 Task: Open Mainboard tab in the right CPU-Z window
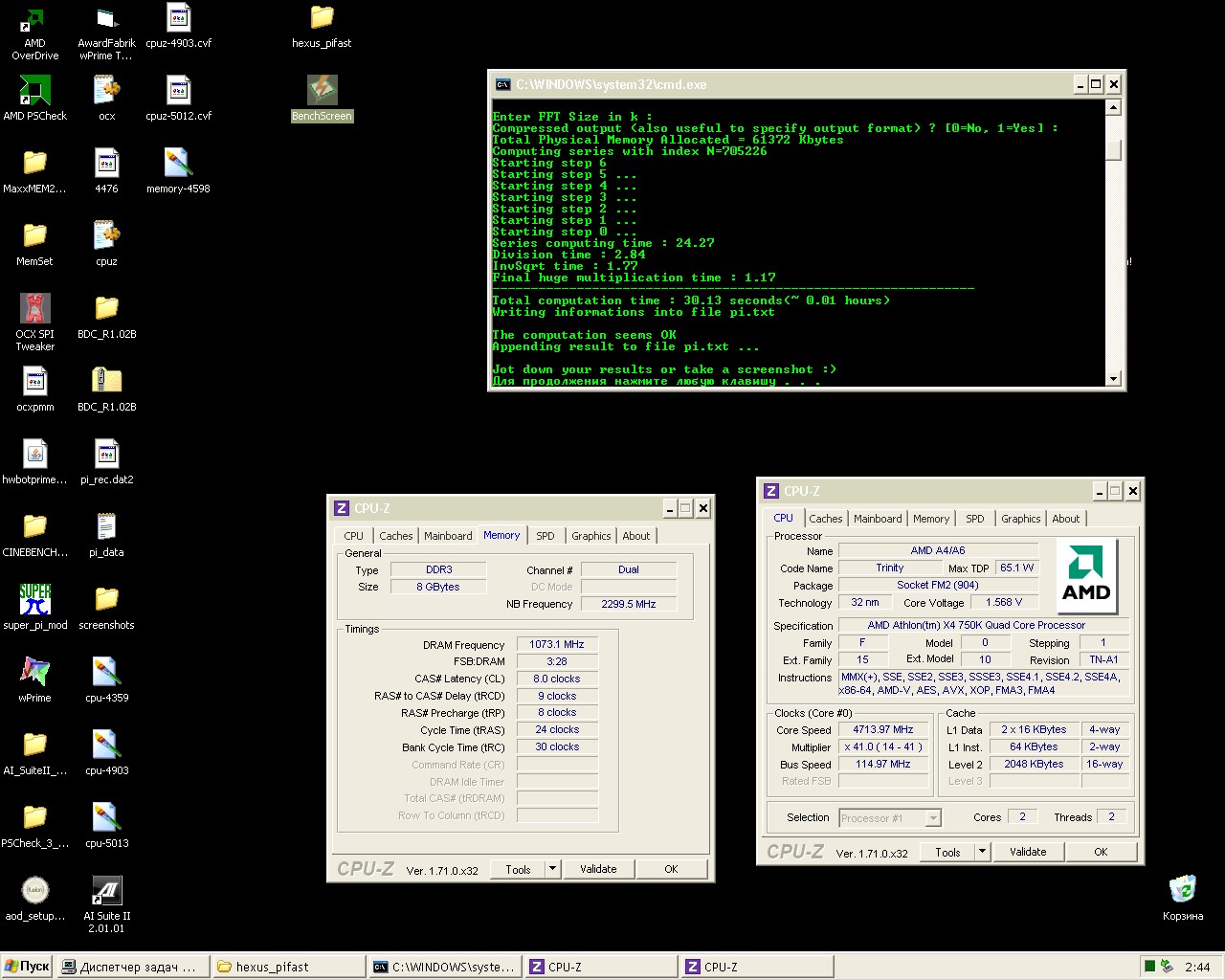tap(878, 519)
